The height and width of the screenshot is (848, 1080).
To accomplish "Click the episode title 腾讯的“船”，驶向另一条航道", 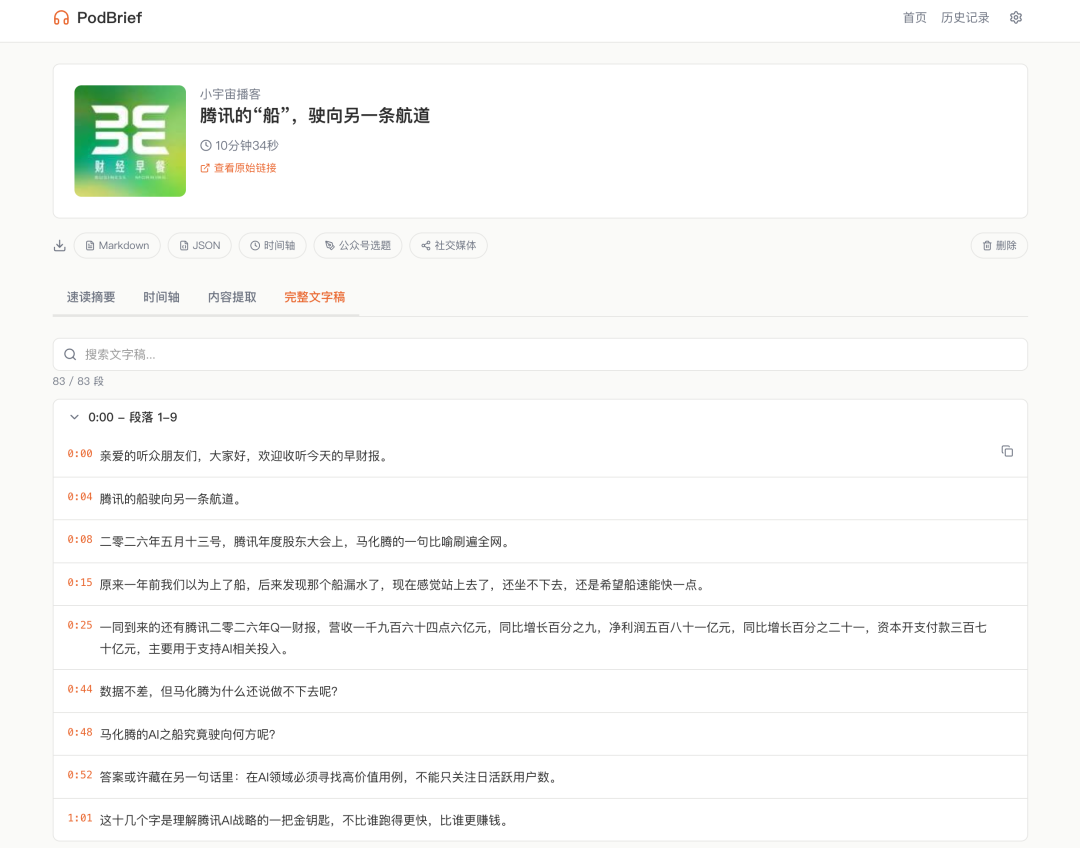I will pos(315,116).
